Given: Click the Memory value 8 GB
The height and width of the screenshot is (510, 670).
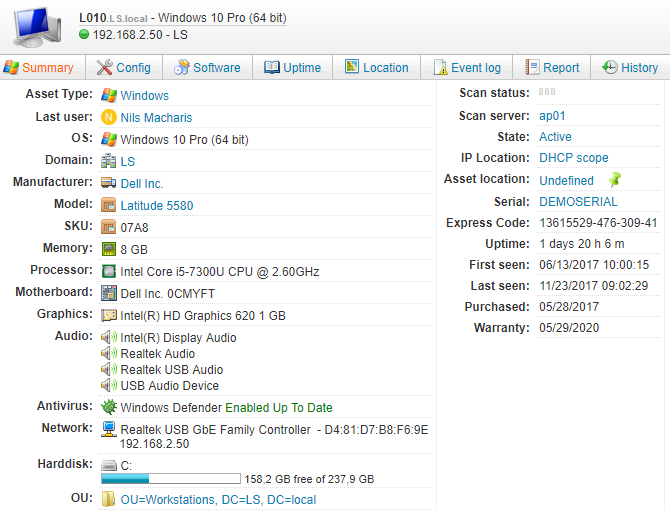Looking at the screenshot, I should 134,249.
